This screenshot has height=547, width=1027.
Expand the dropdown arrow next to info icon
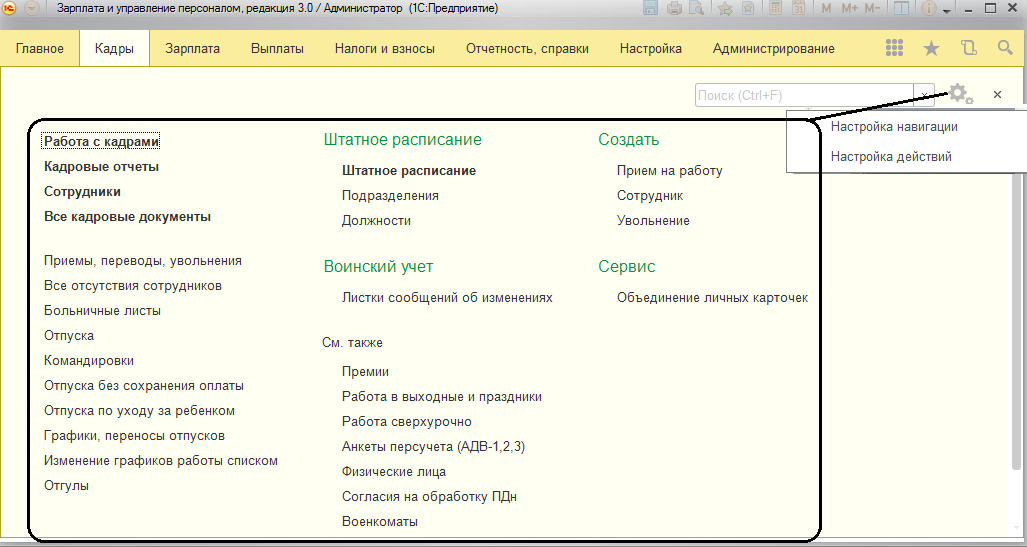coord(947,10)
